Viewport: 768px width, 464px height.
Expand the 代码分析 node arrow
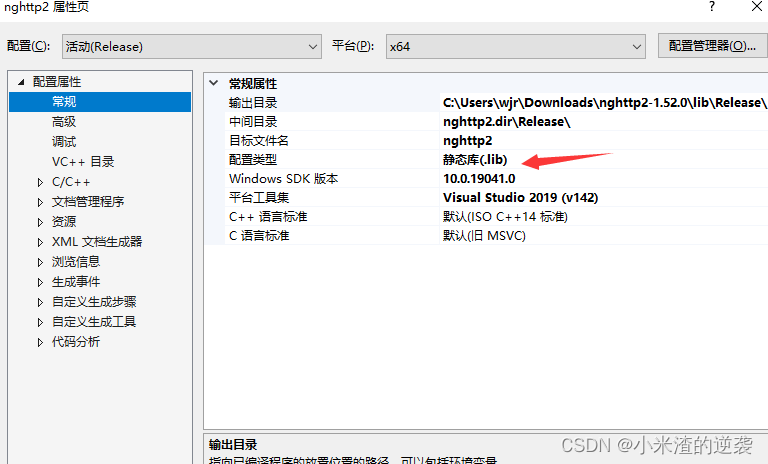(x=40, y=342)
